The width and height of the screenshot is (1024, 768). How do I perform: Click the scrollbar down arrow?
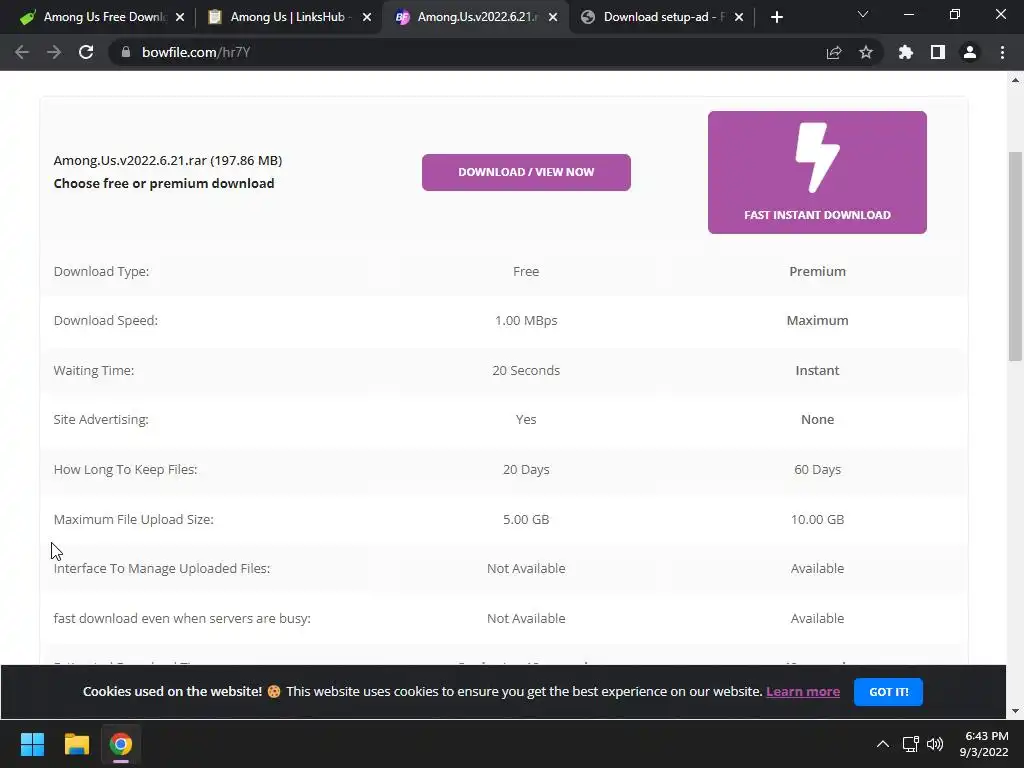1015,711
